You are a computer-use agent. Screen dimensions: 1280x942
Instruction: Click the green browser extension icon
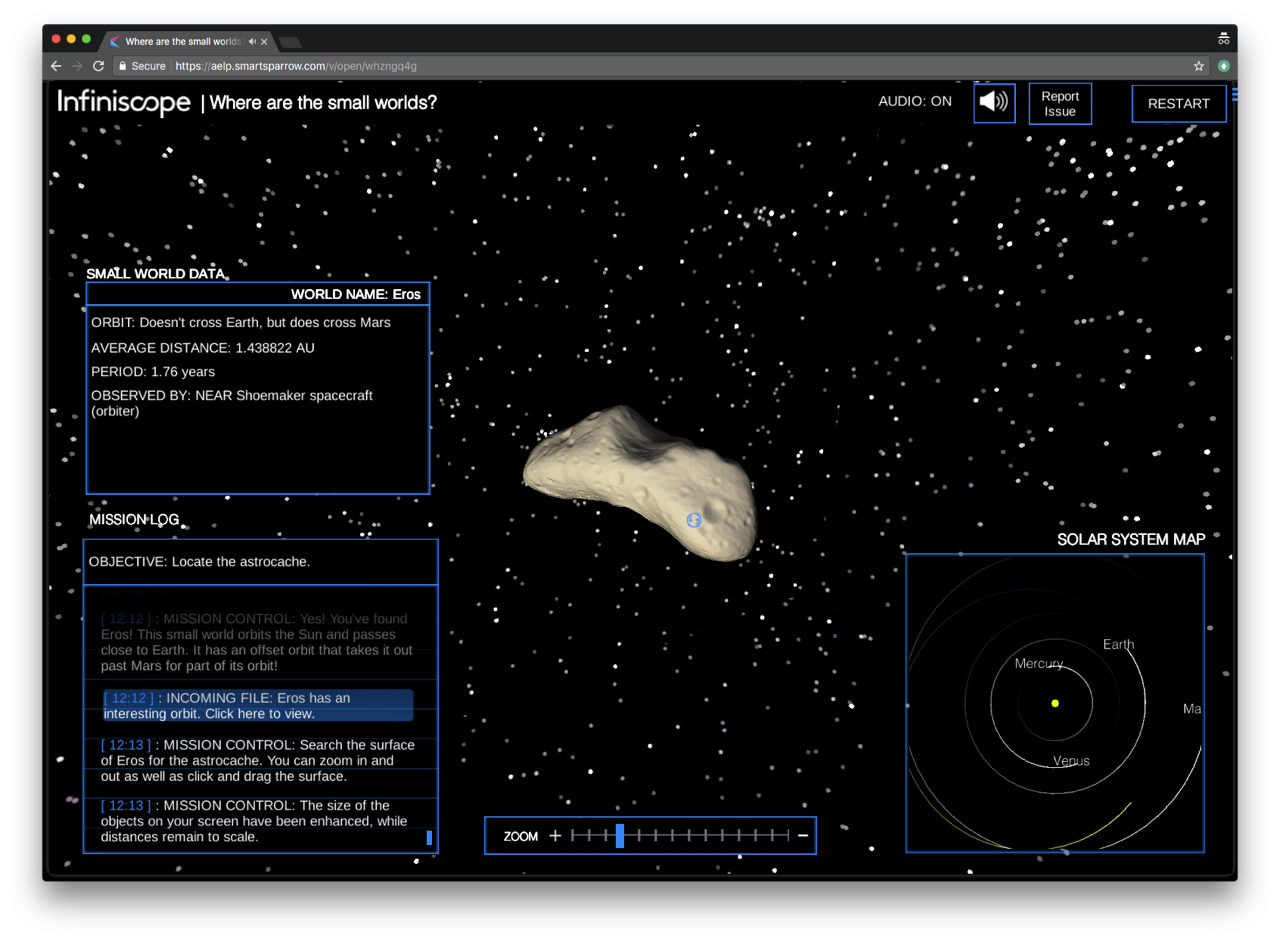pyautogui.click(x=1223, y=66)
